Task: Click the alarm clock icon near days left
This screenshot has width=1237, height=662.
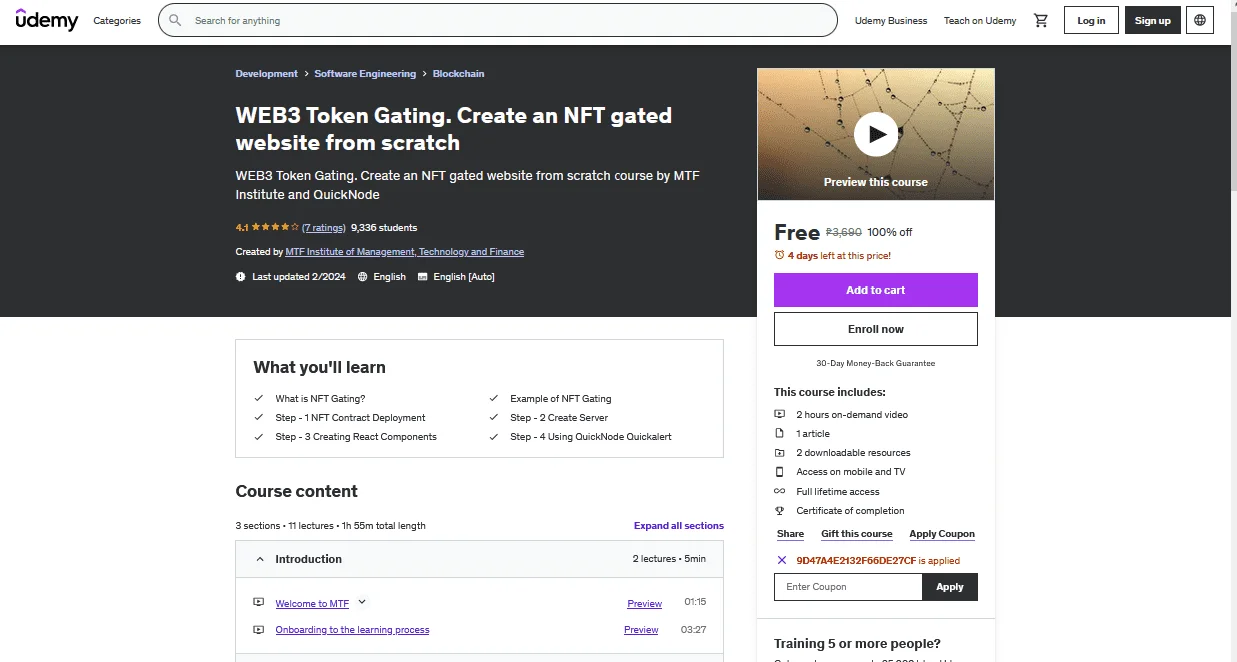Action: 780,255
